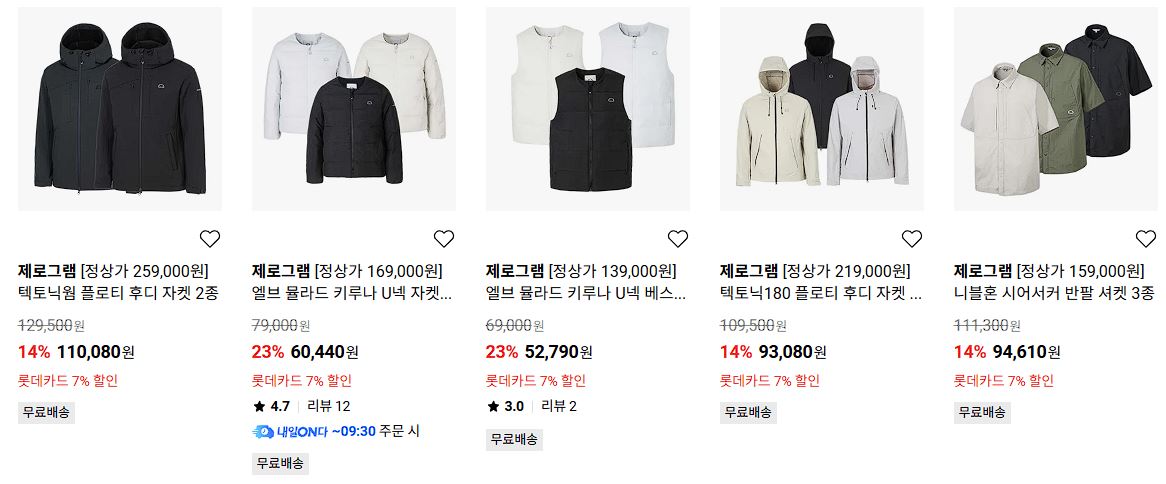Add 니블혼 시어서커 반팔 셔켓 to wishlist
This screenshot has height=484, width=1166.
pos(1146,239)
